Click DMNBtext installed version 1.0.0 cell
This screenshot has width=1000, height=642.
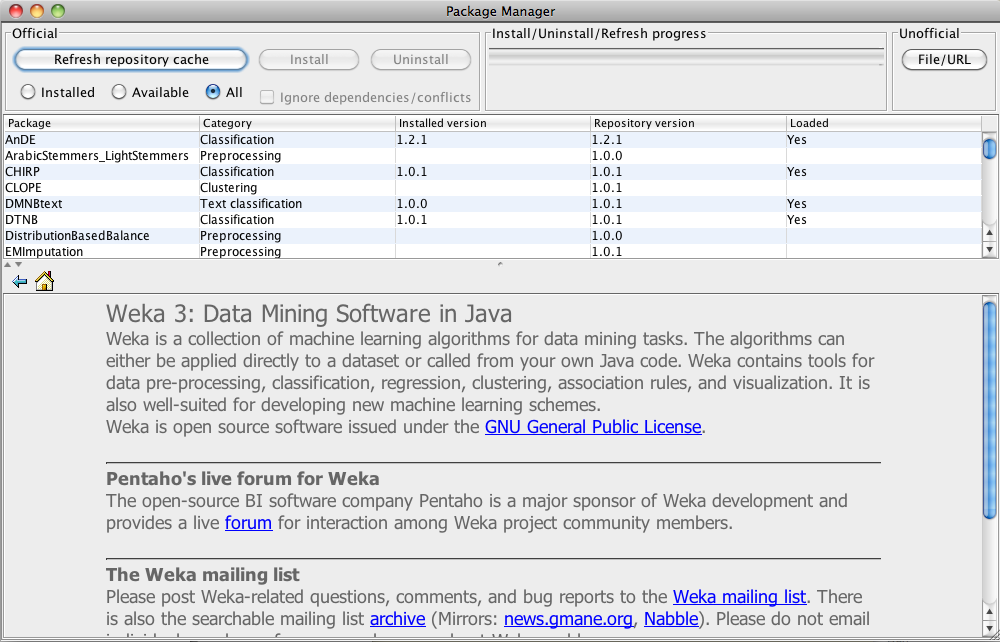pos(493,203)
